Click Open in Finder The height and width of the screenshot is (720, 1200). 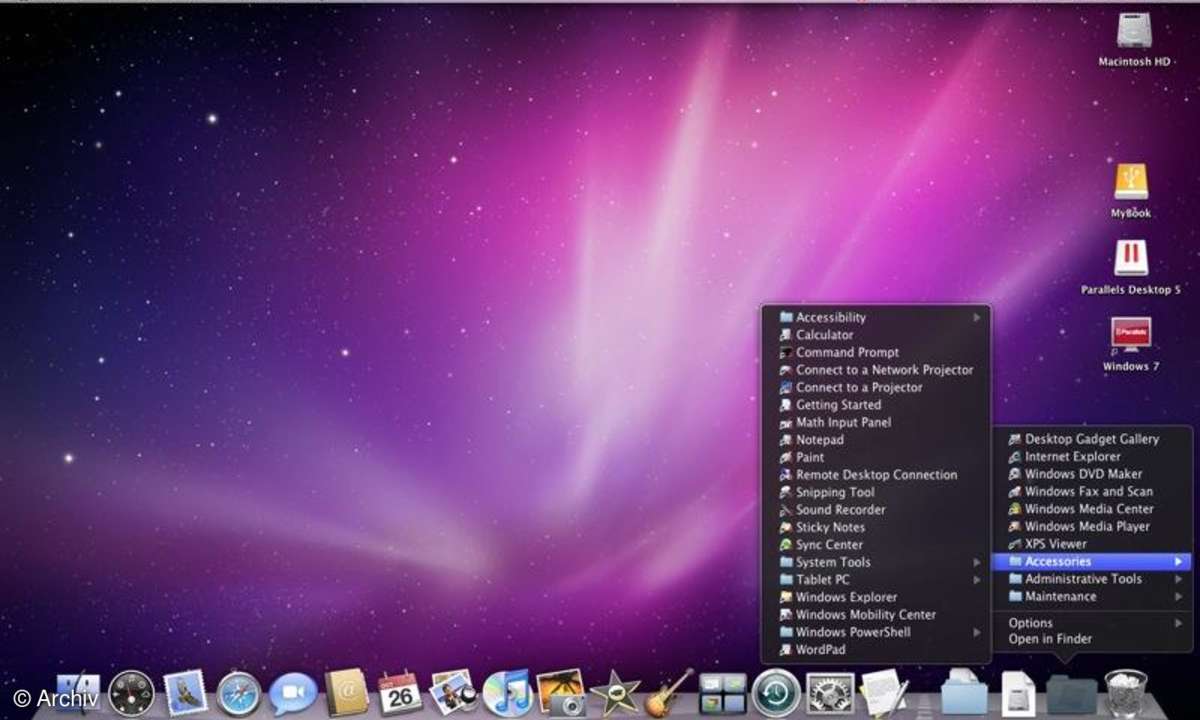[x=1050, y=639]
